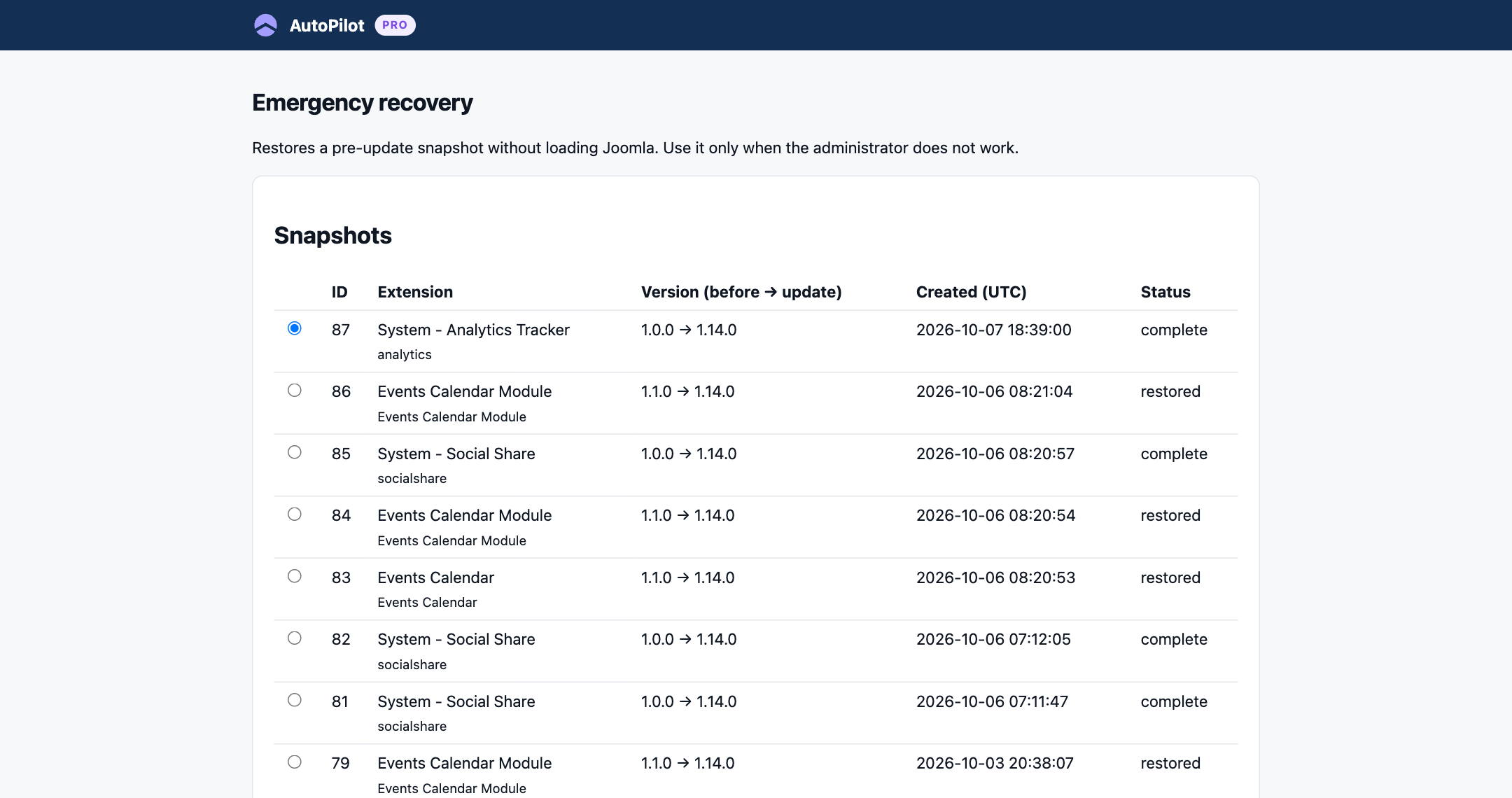
Task: Select snapshot 79 radio button
Action: coord(295,762)
